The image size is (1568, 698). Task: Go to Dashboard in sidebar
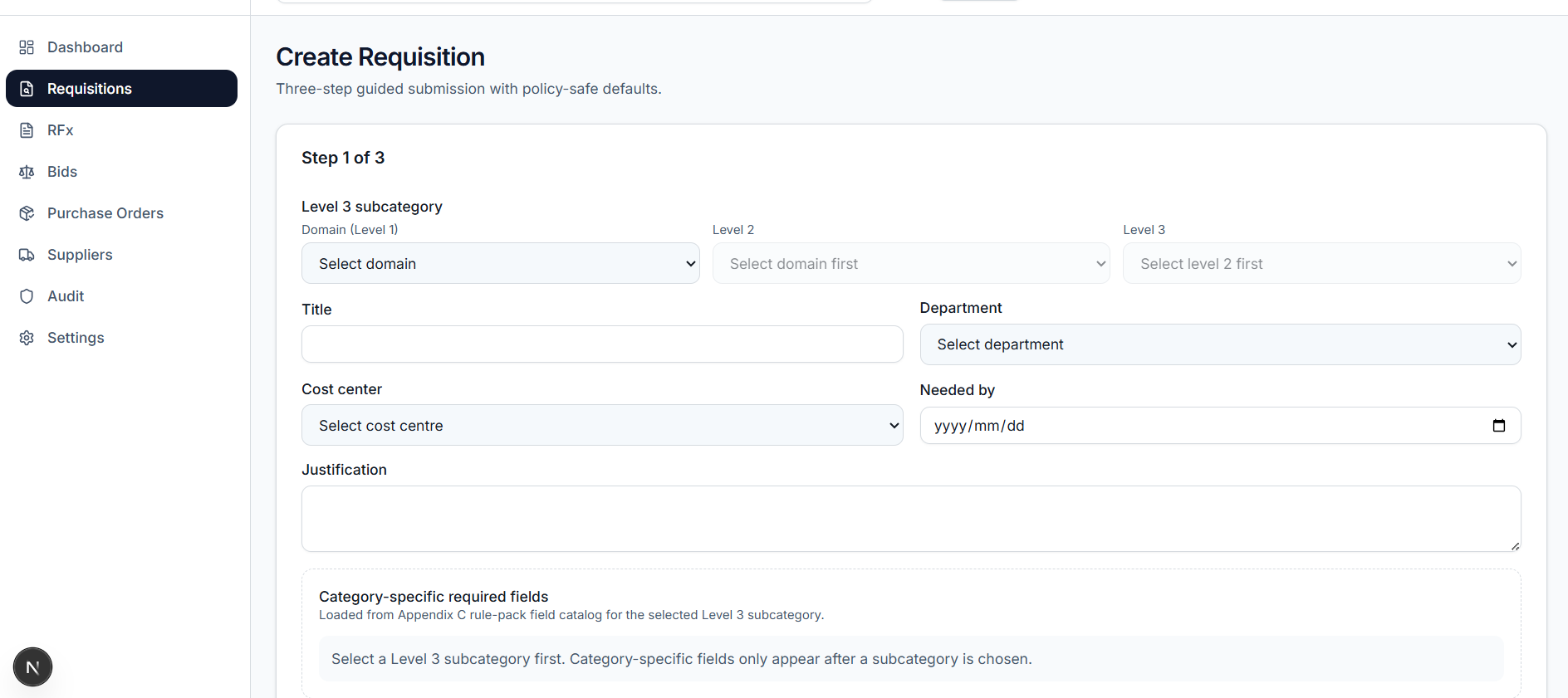pyautogui.click(x=121, y=47)
